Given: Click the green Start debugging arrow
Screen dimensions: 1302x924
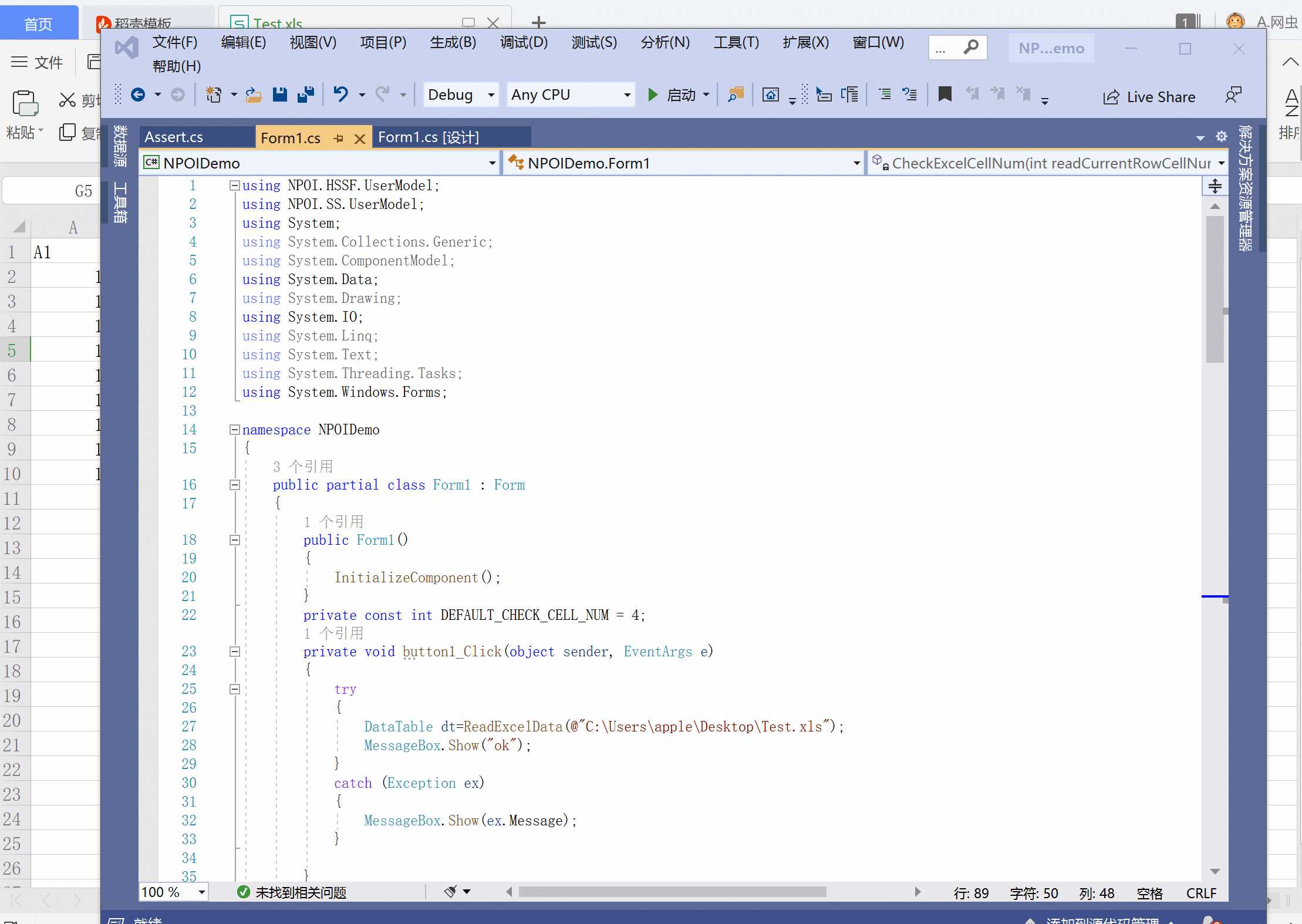Looking at the screenshot, I should coord(652,95).
